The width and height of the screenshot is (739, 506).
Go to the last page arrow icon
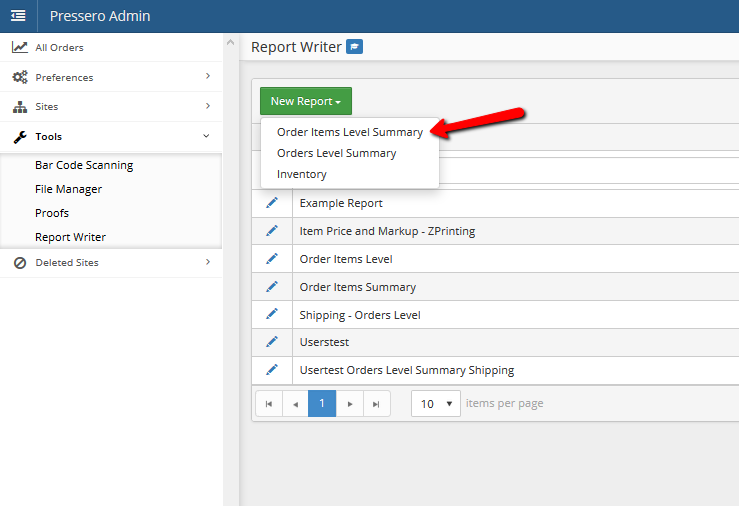click(376, 404)
